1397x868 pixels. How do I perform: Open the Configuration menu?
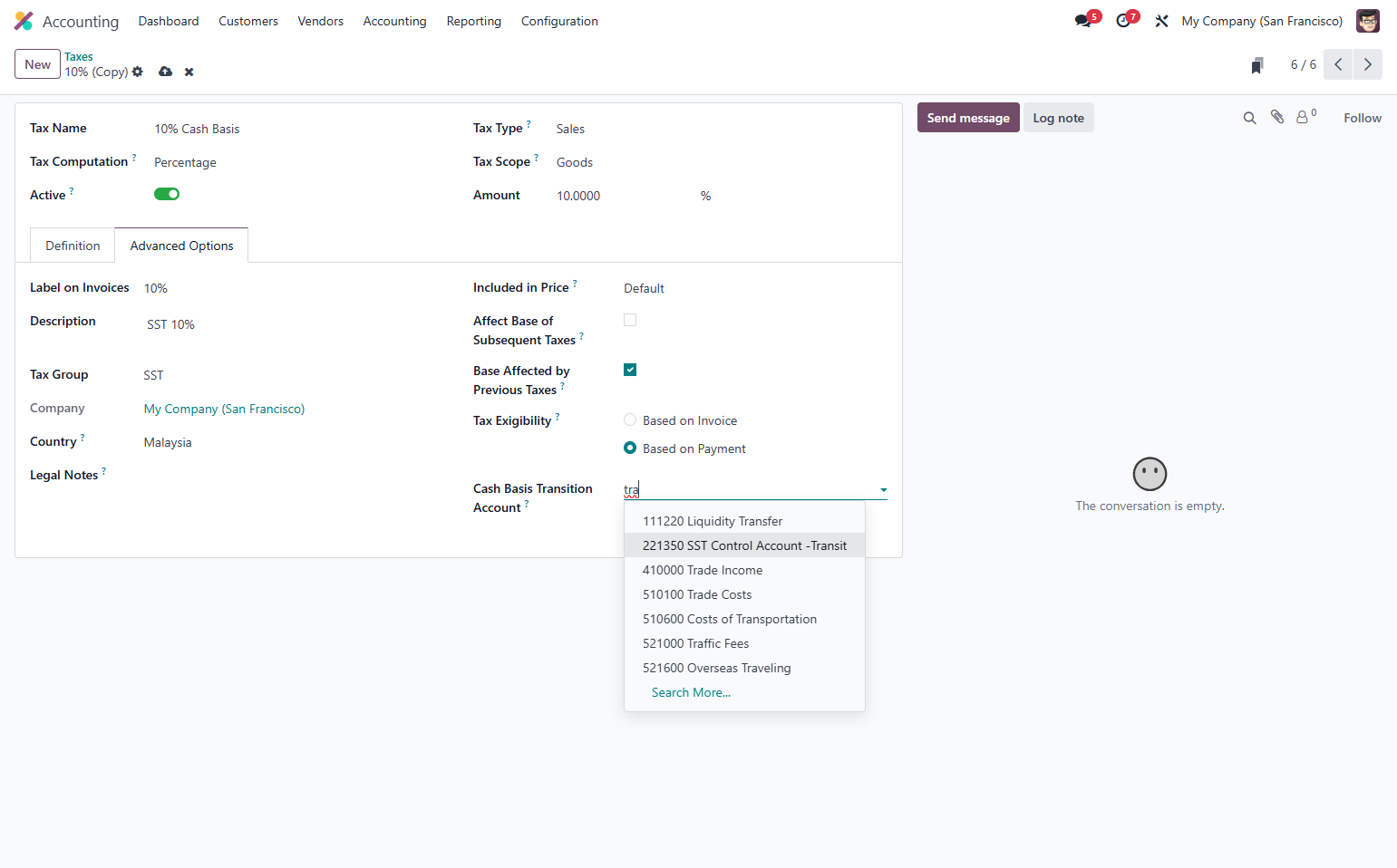click(x=559, y=21)
